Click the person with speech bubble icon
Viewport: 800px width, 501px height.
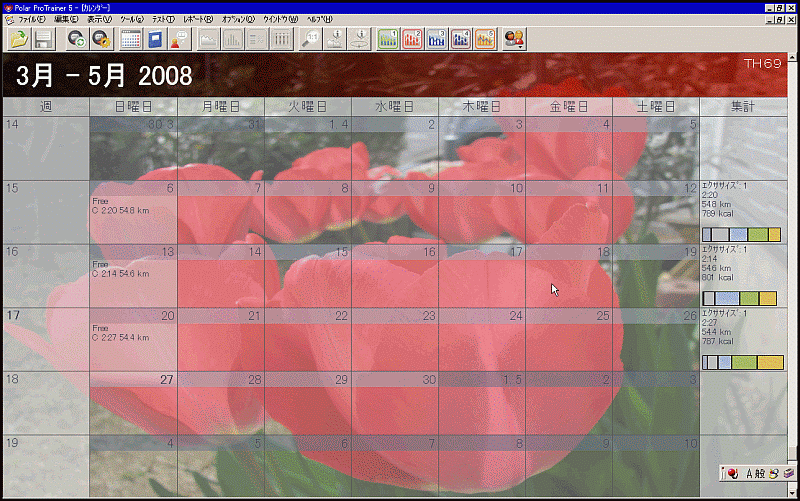(180, 39)
